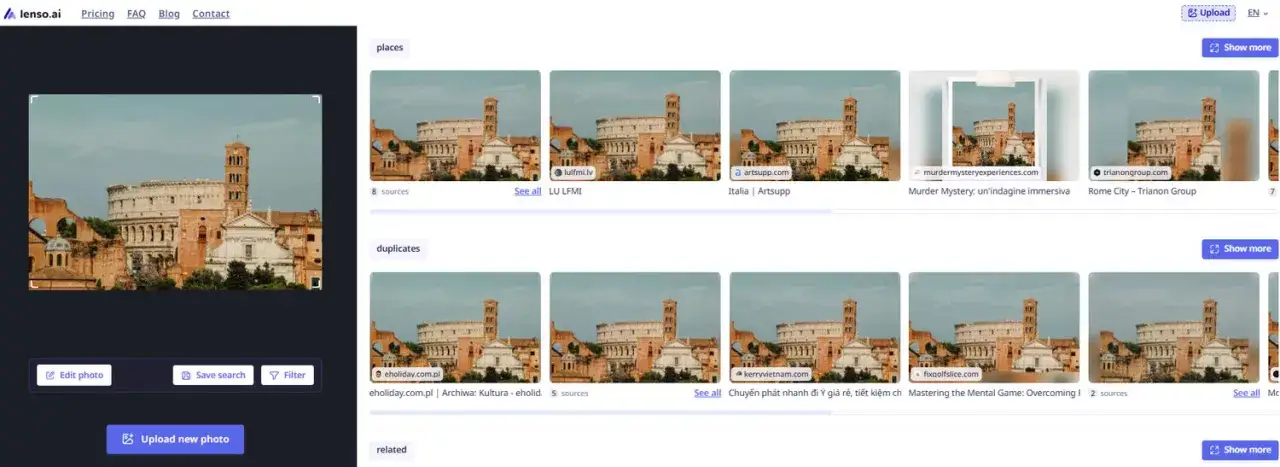Open the Contact page
1280x467 pixels.
point(210,14)
